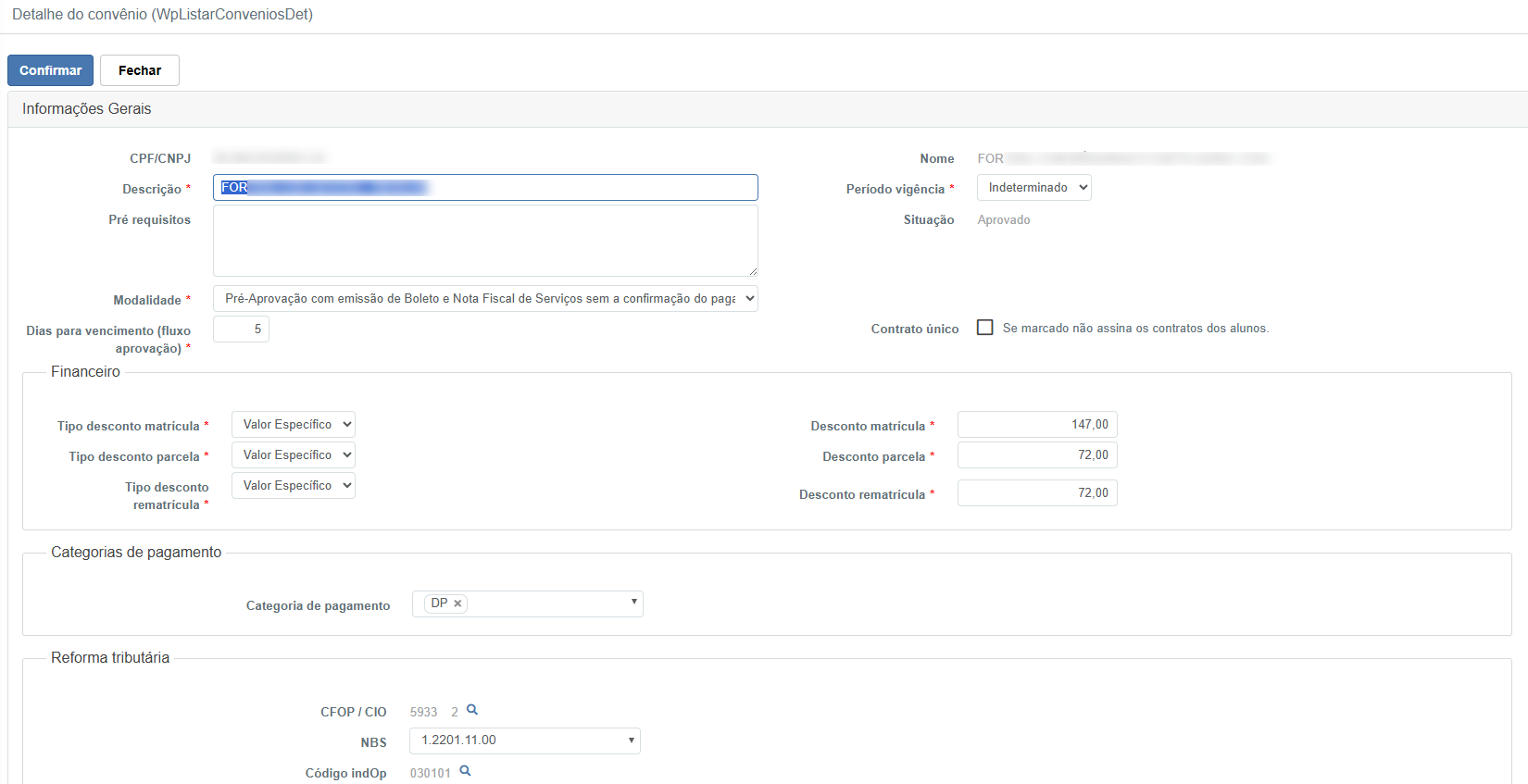The image size is (1528, 784).
Task: Click the Desconto parcela value field
Action: pos(1037,455)
